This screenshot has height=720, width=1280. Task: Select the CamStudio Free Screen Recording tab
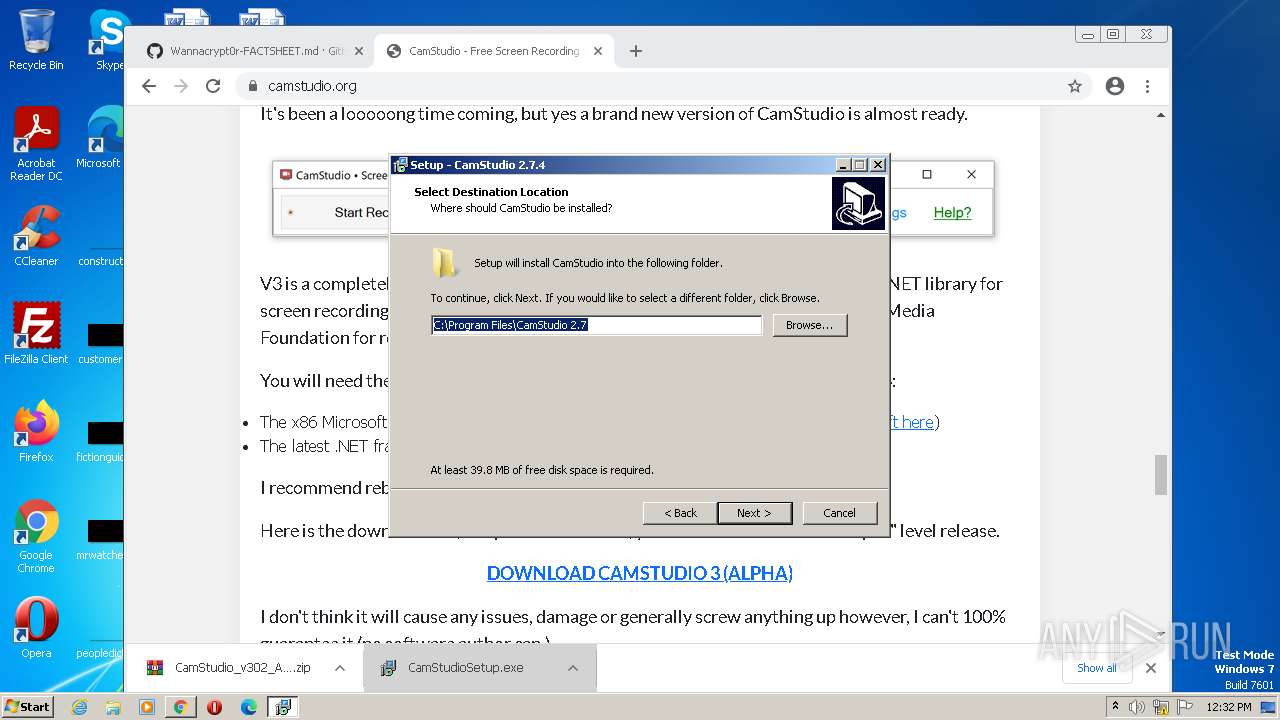click(x=494, y=51)
